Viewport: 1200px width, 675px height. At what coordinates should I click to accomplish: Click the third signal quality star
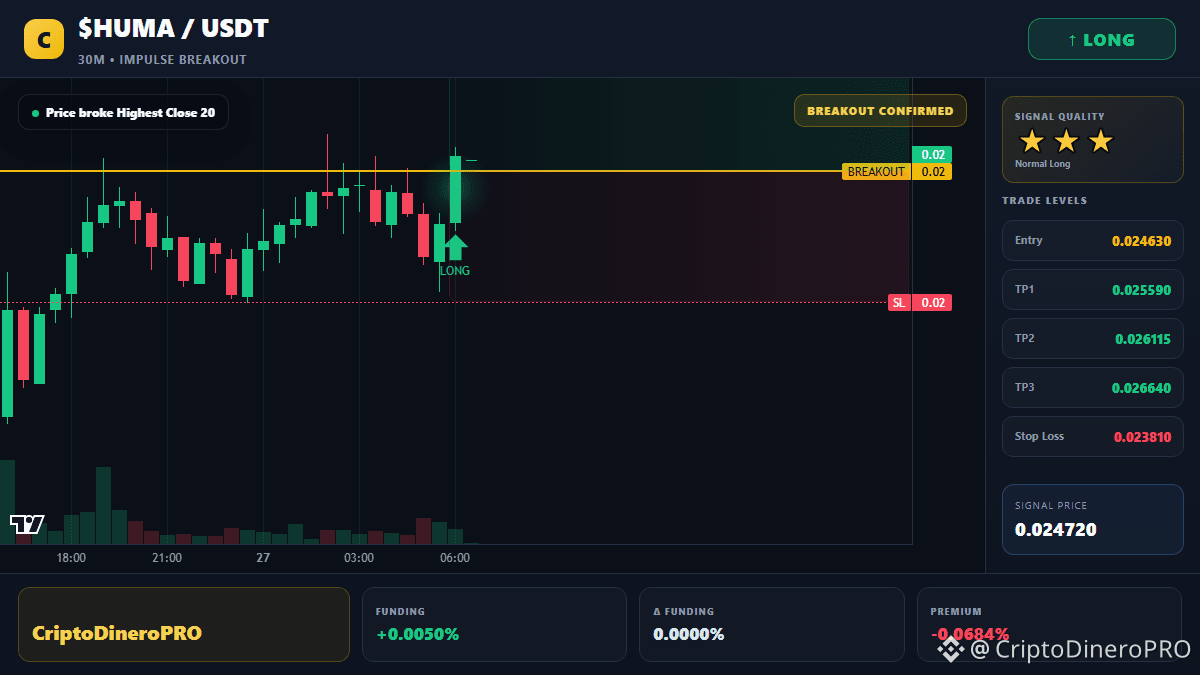(x=1100, y=141)
